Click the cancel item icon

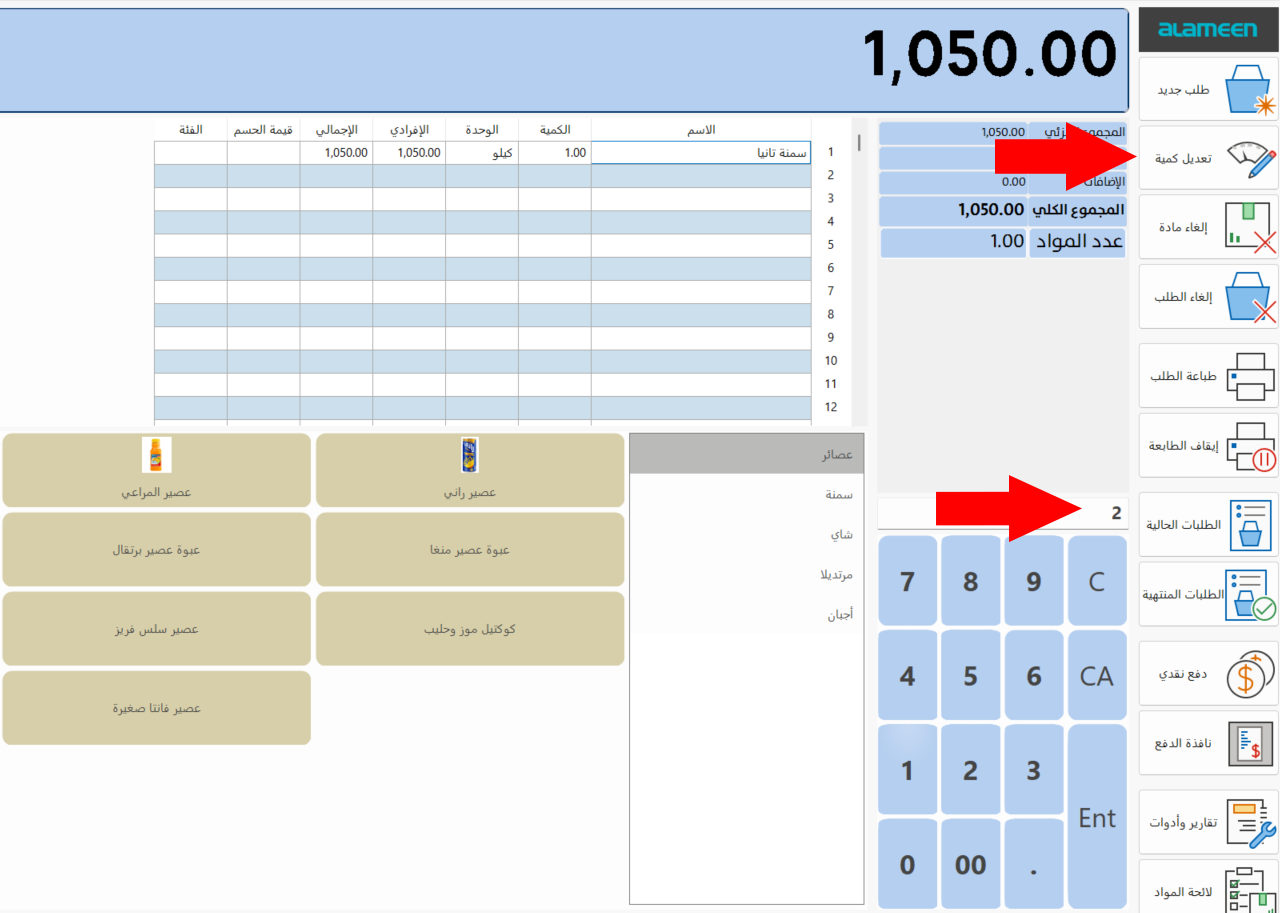1251,226
